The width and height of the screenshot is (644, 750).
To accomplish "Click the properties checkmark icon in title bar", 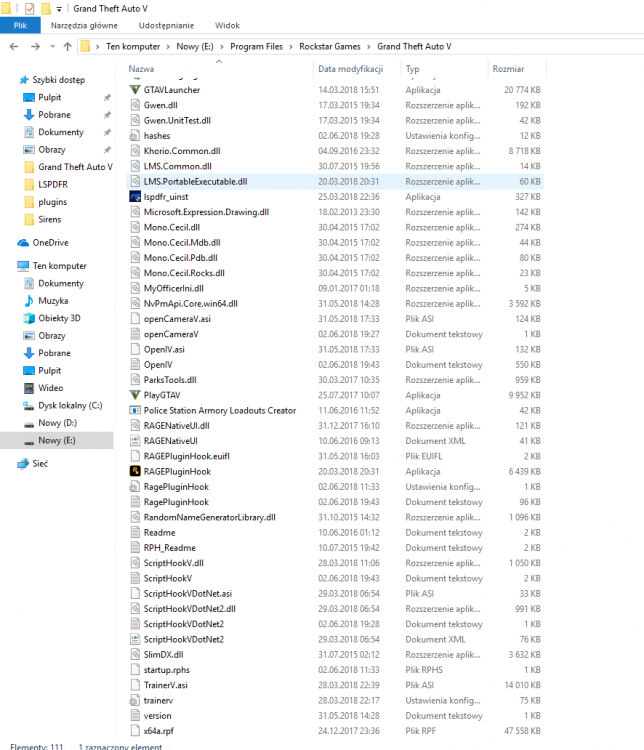I will tap(30, 9).
